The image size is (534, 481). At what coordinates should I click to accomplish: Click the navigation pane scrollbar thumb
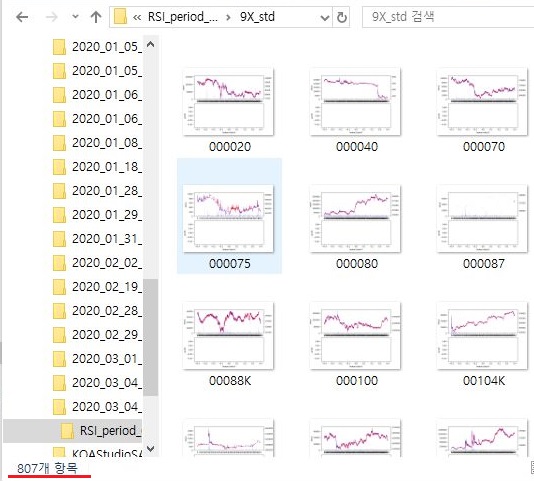click(150, 337)
